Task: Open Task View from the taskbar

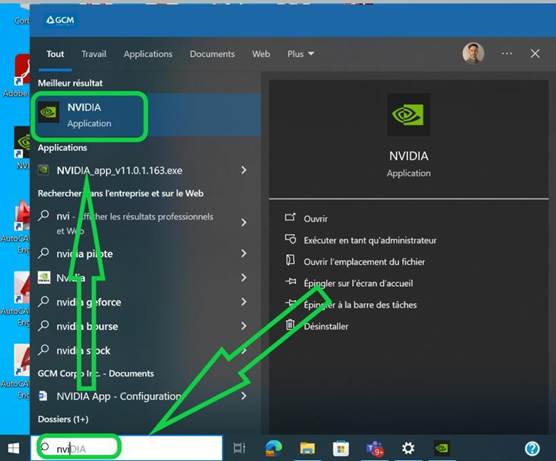Action: pyautogui.click(x=239, y=448)
